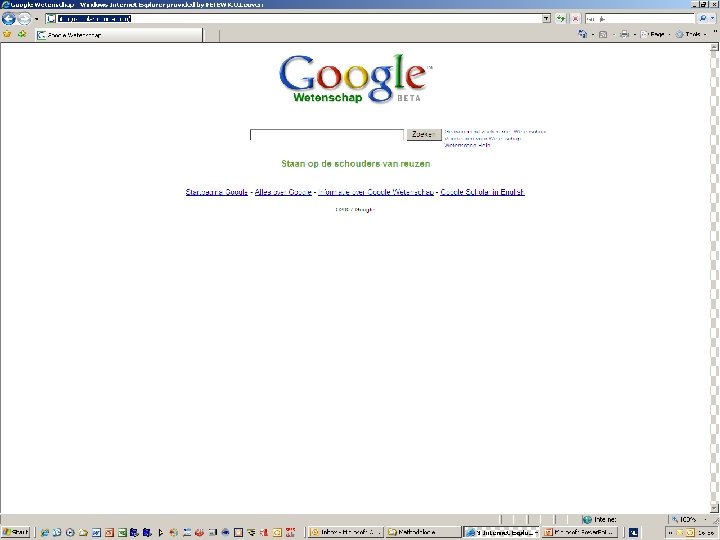
Task: Click the Forward navigation arrow
Action: [x=24, y=19]
